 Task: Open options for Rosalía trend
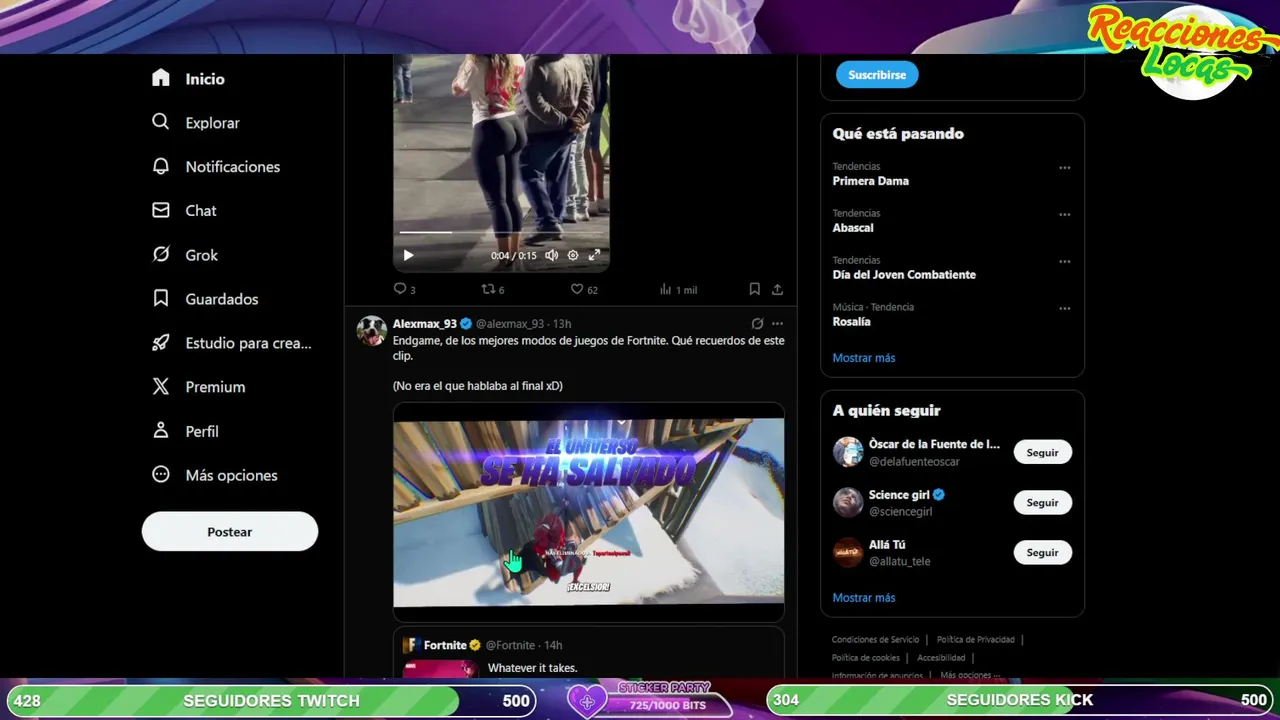point(1064,308)
